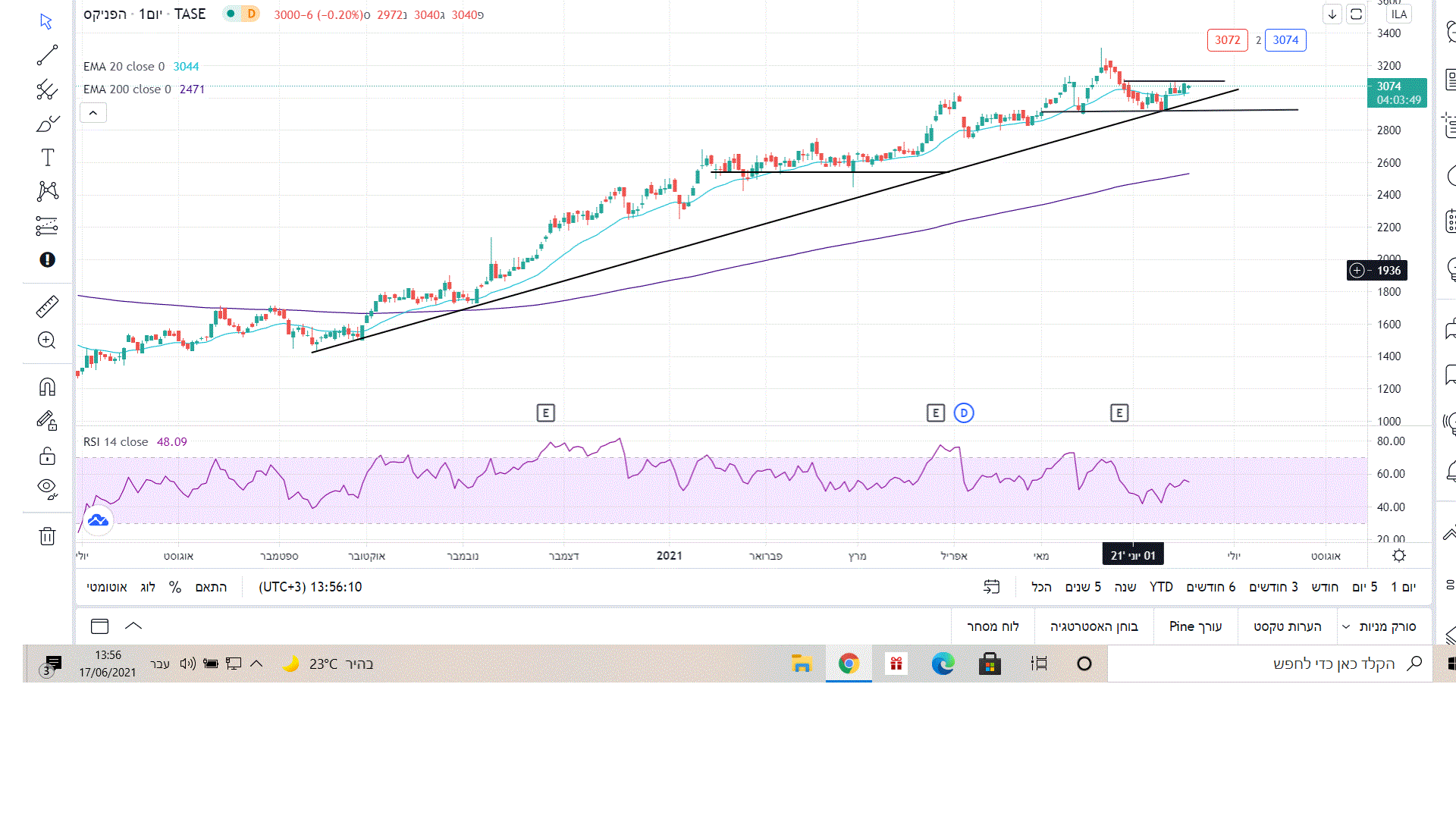
Task: Open Chrome from the taskbar
Action: (x=849, y=664)
